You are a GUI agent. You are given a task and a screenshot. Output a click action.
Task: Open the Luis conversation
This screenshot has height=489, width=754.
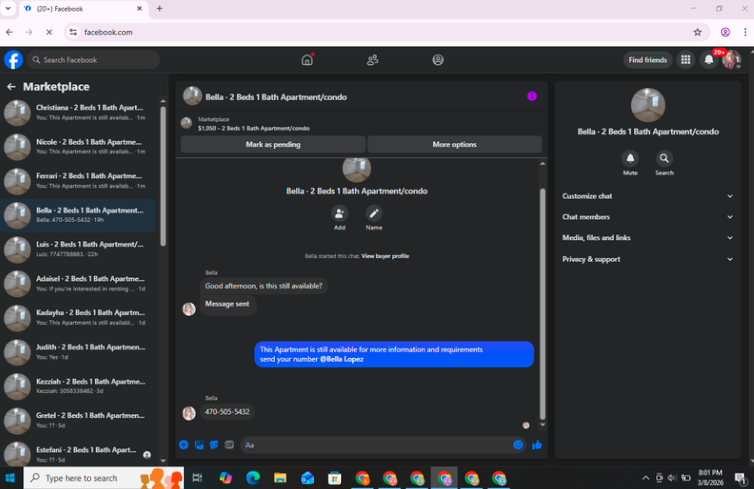tap(79, 249)
